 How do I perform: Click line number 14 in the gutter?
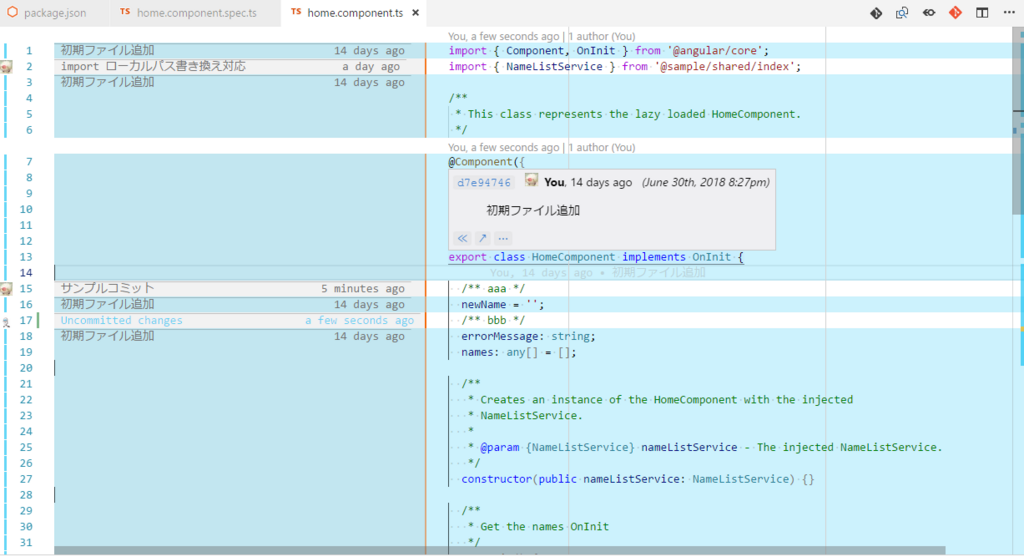[26, 273]
